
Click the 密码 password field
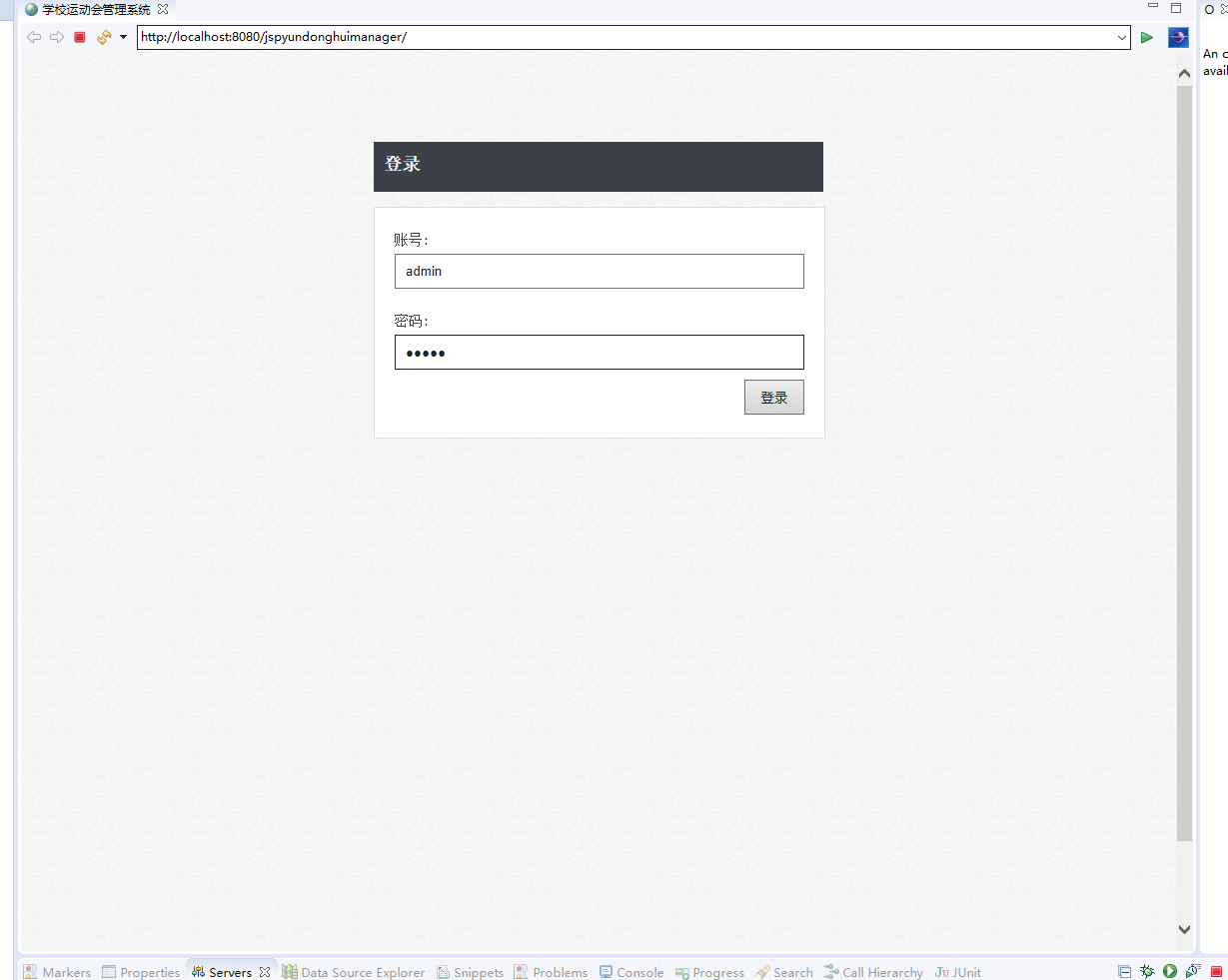[x=600, y=352]
